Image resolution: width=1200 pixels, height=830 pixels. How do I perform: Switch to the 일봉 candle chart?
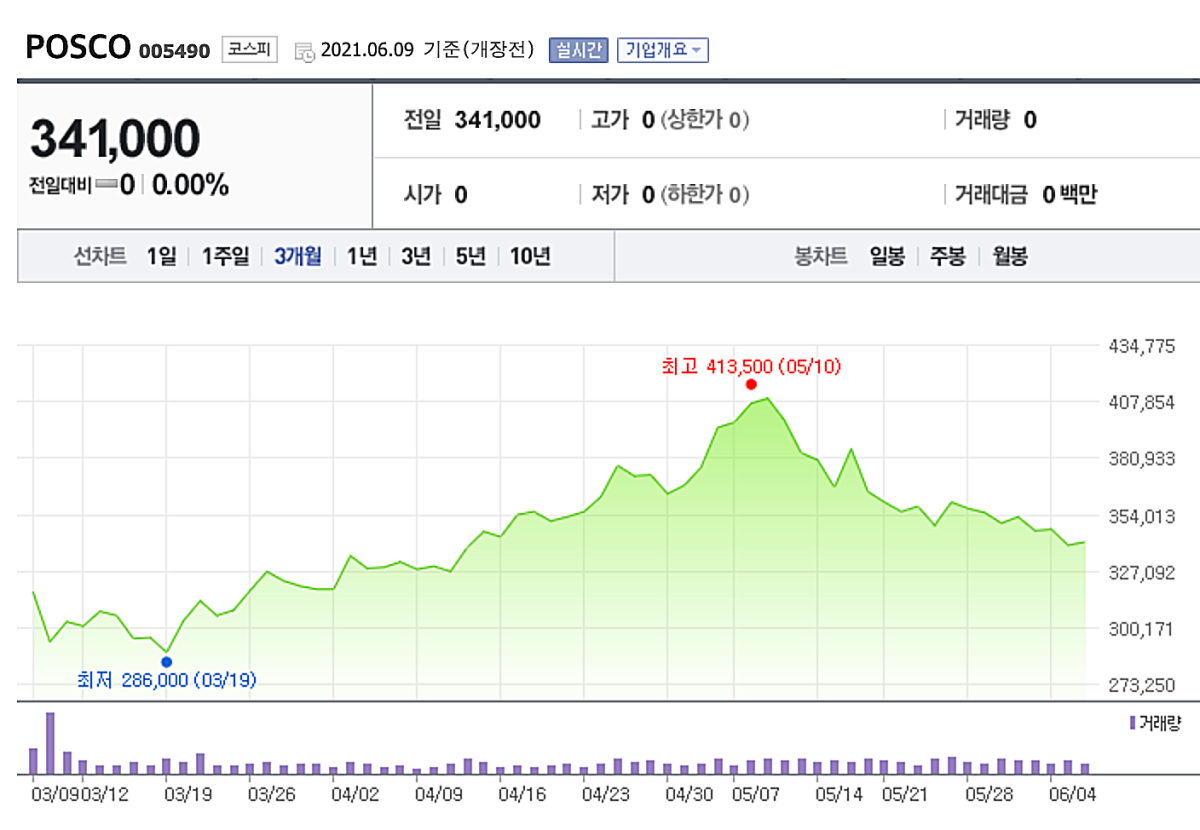[887, 256]
